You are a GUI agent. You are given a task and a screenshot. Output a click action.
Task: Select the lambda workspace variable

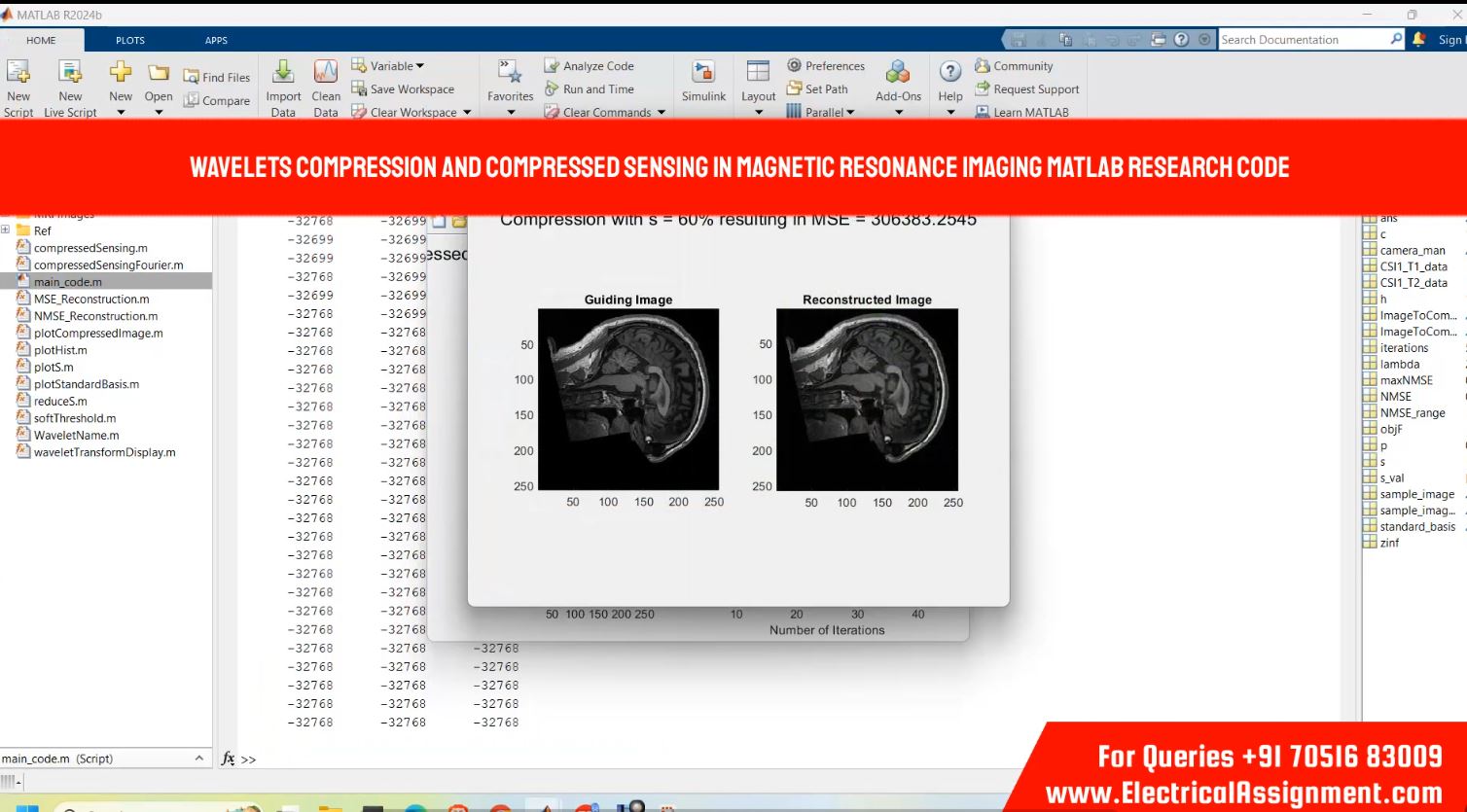pos(1399,364)
